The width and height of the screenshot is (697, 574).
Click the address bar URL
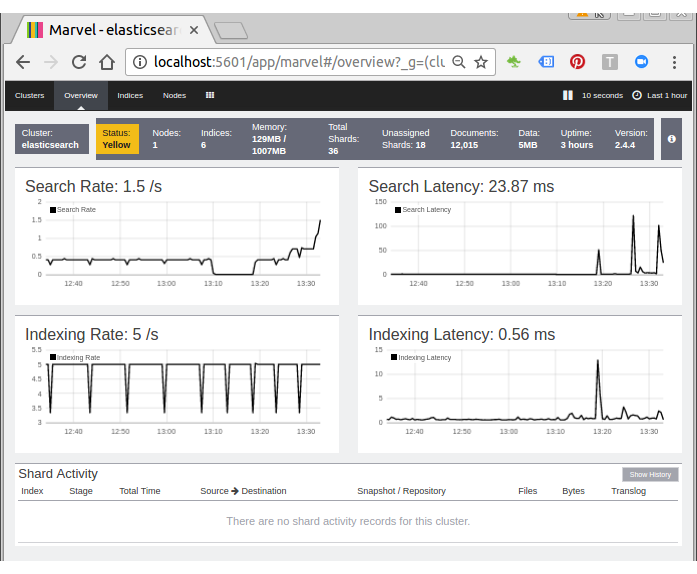click(299, 62)
